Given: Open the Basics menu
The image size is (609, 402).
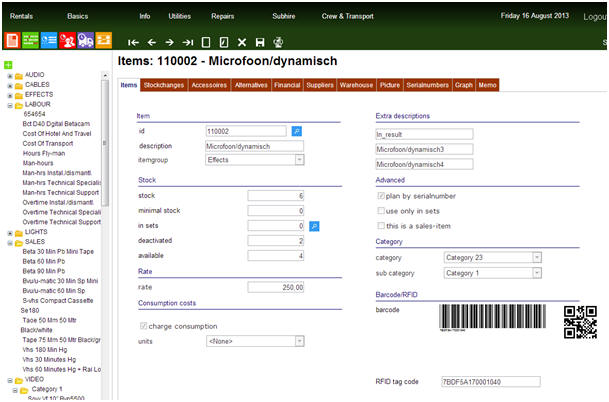Looking at the screenshot, I should click(x=77, y=16).
